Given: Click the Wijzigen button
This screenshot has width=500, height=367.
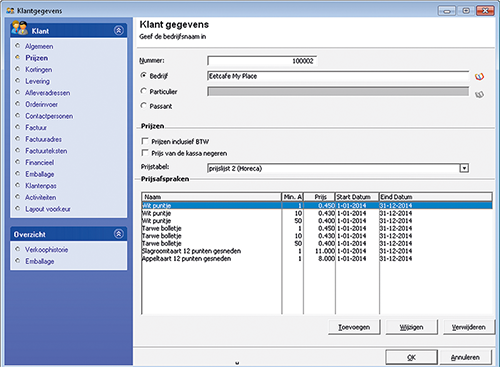Looking at the screenshot, I should click(411, 327).
